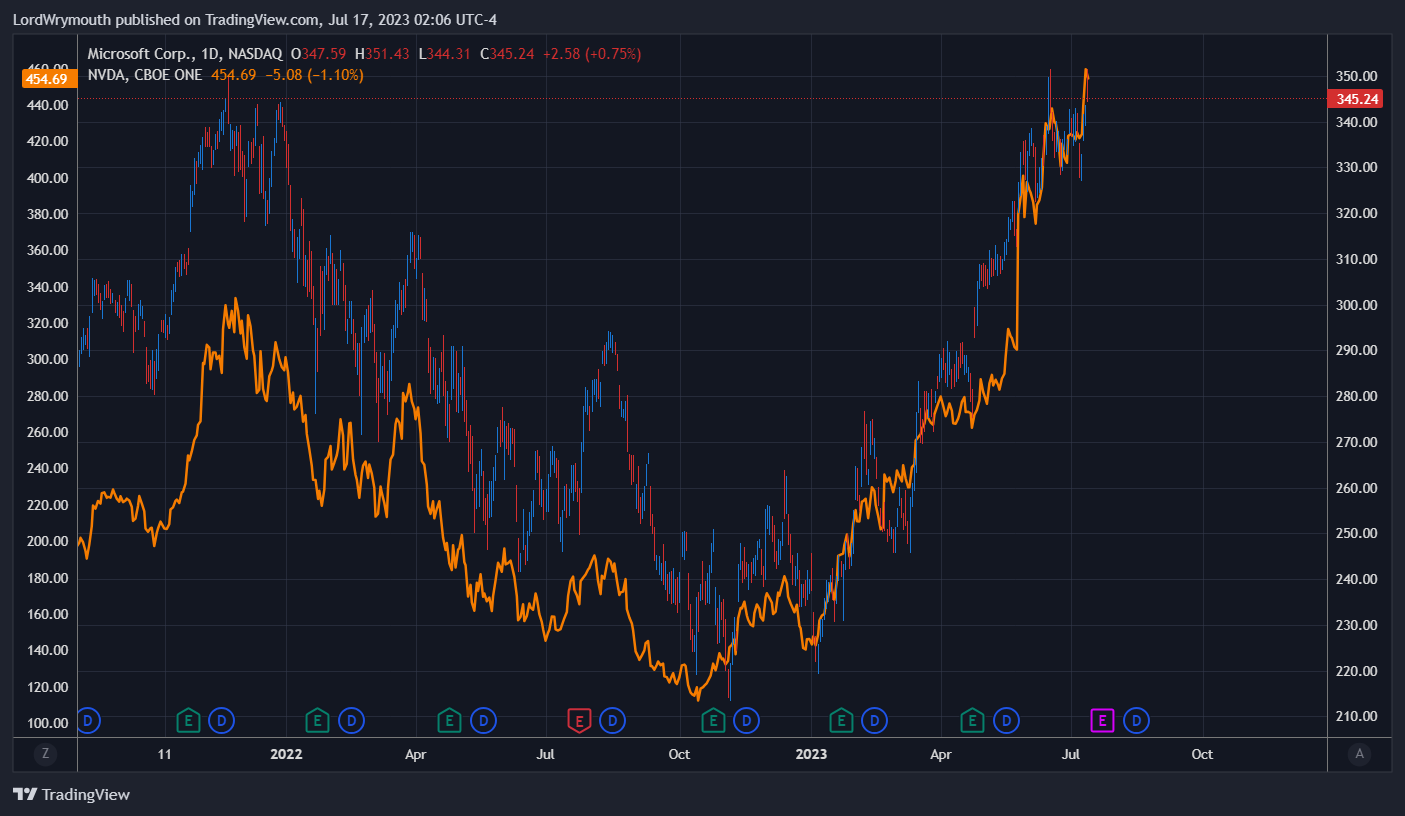The width and height of the screenshot is (1405, 816).
Task: Click the 2023 label on time axis
Action: pyautogui.click(x=811, y=754)
